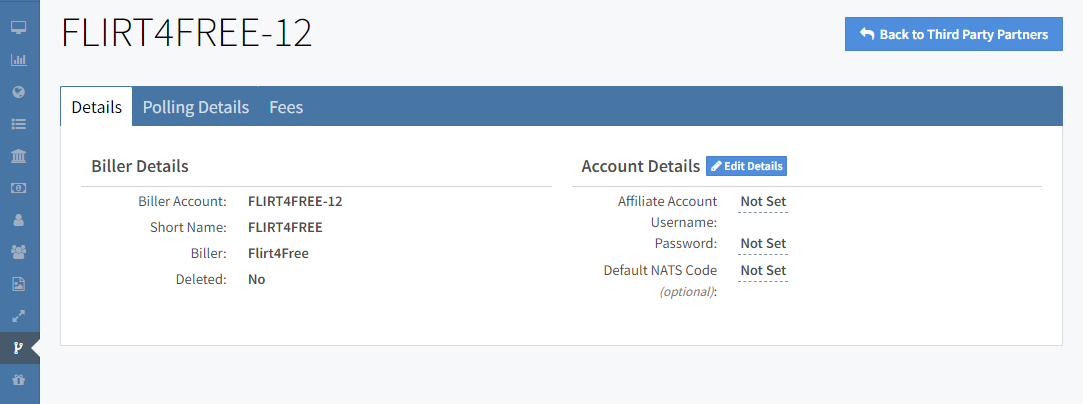1083x404 pixels.
Task: Click Back to Third Party Partners button
Action: click(953, 34)
